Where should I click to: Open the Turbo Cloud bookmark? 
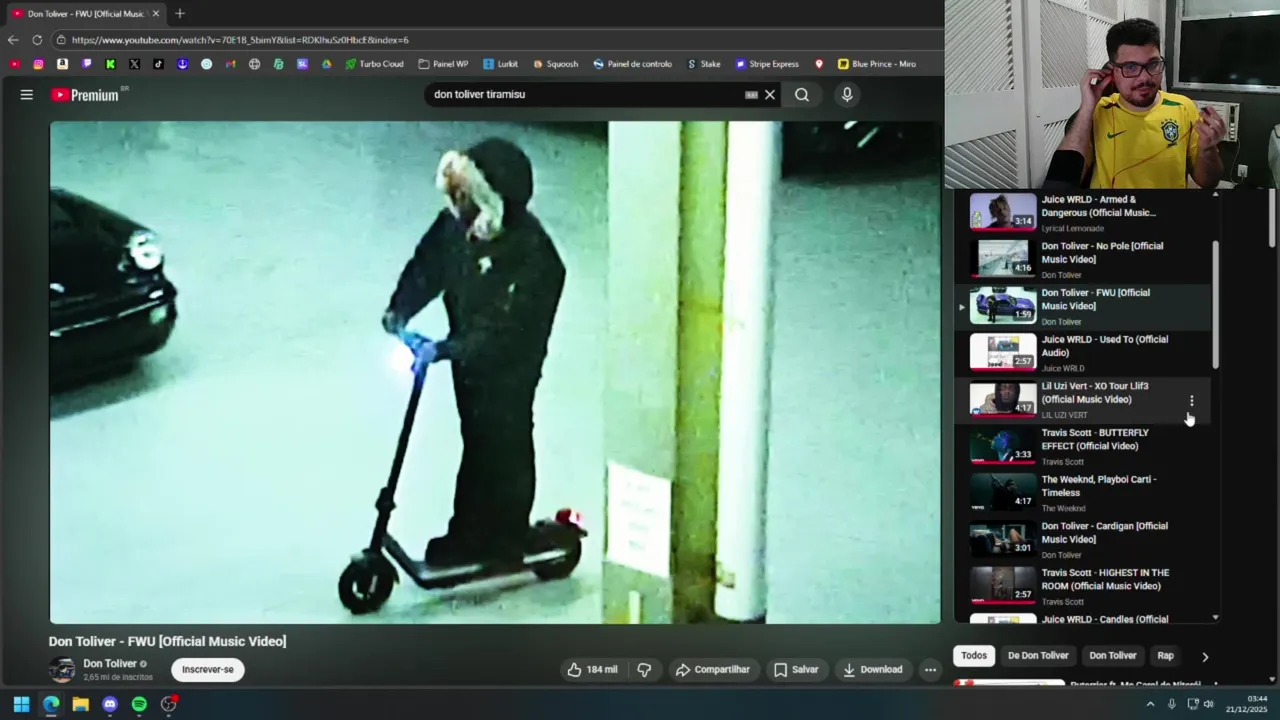(375, 64)
